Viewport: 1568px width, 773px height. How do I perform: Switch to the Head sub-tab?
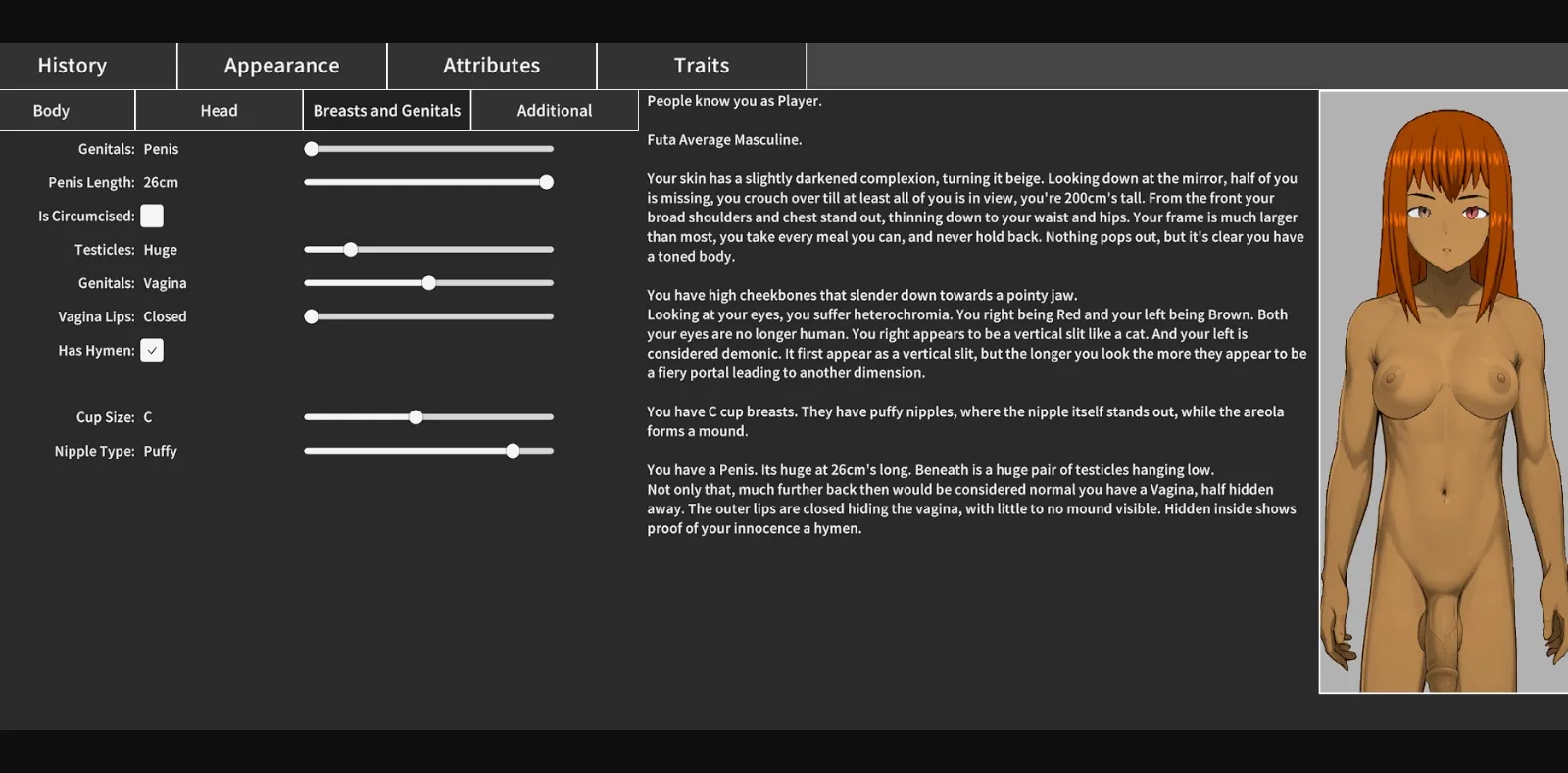coord(219,111)
